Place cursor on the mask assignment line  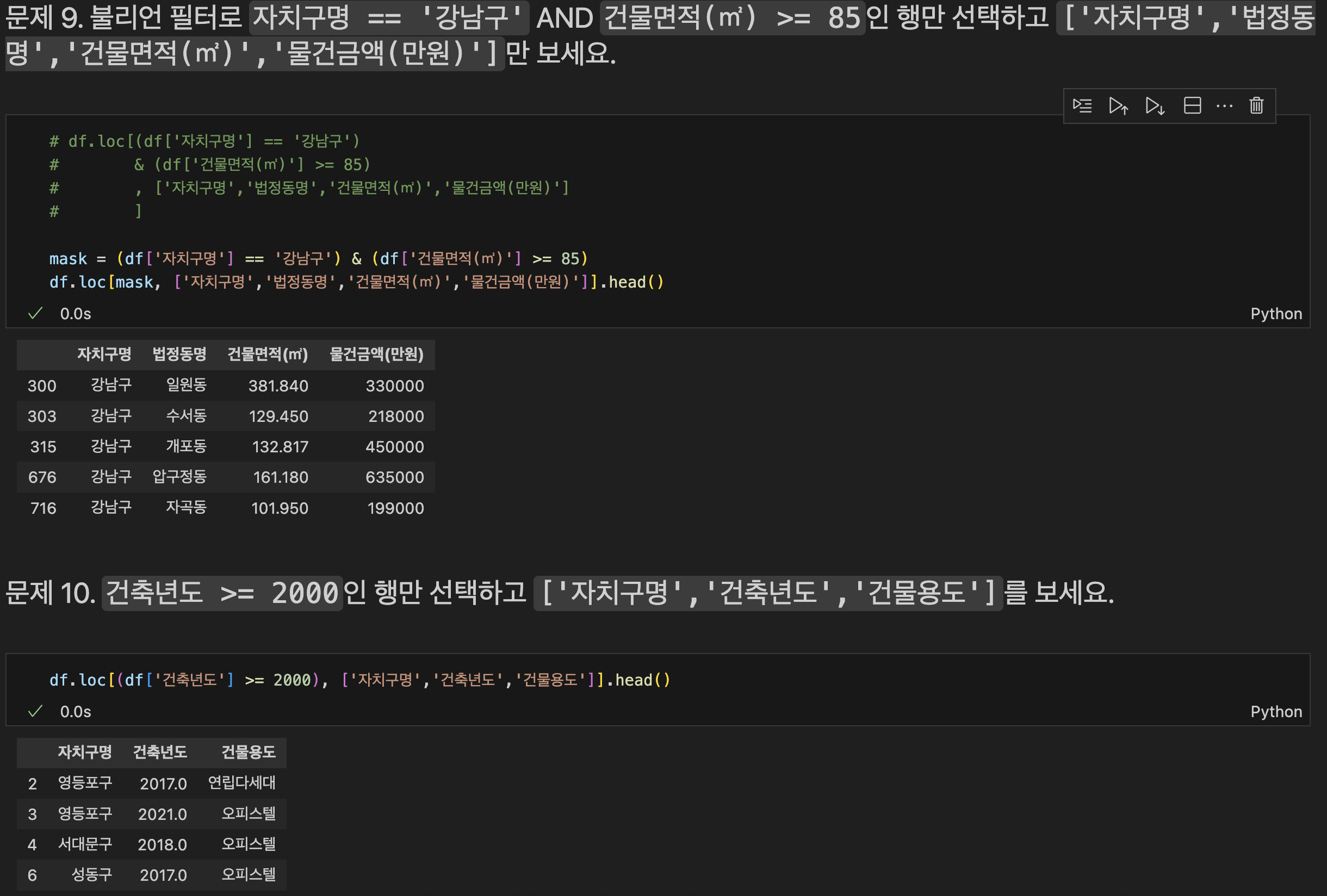[x=318, y=259]
